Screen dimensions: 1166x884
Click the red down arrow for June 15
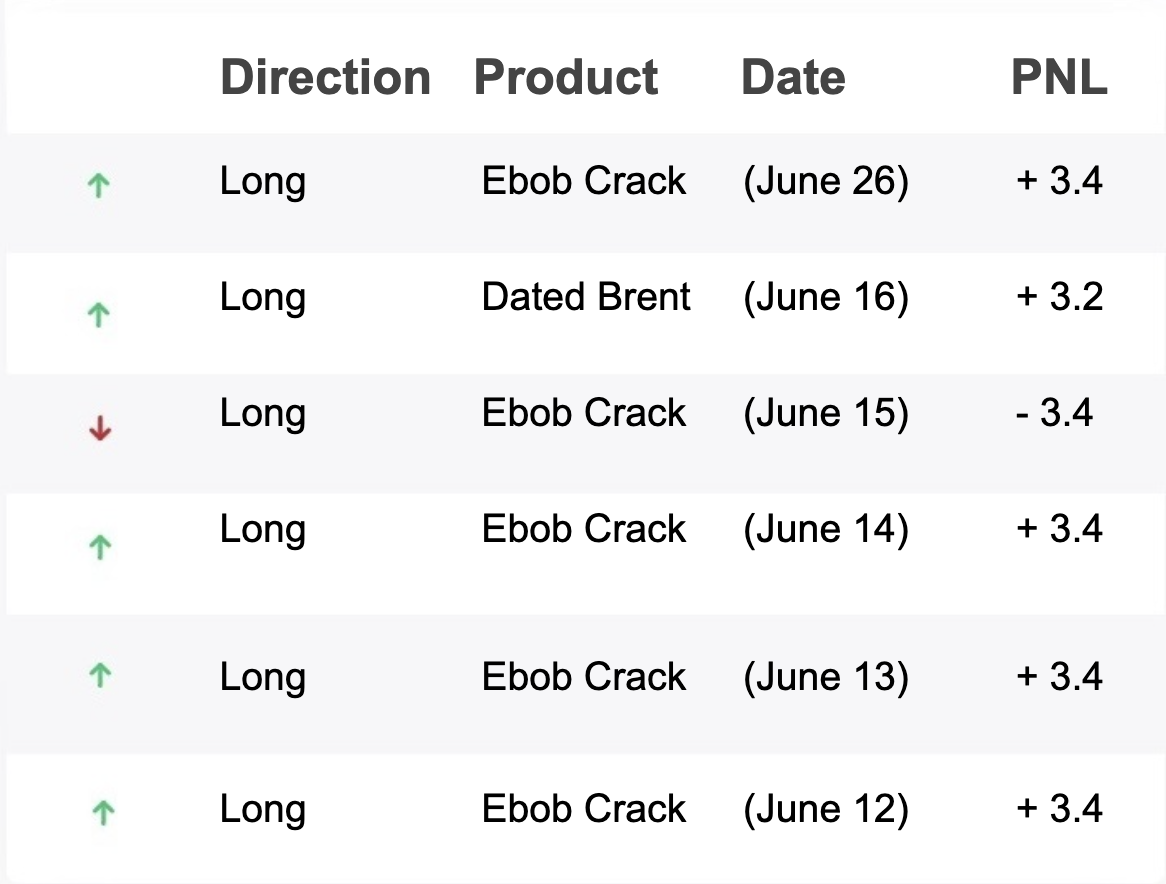pos(100,430)
